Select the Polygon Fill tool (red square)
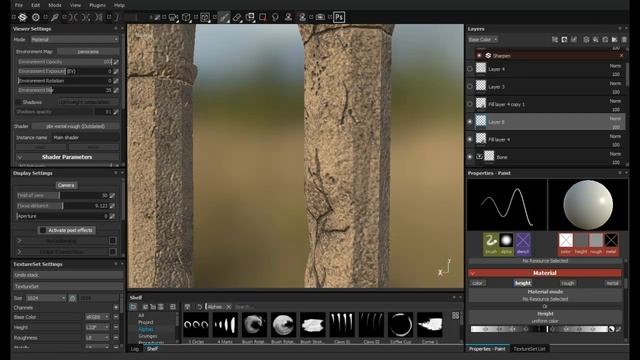Image resolution: width=640 pixels, height=360 pixels. 263,17
